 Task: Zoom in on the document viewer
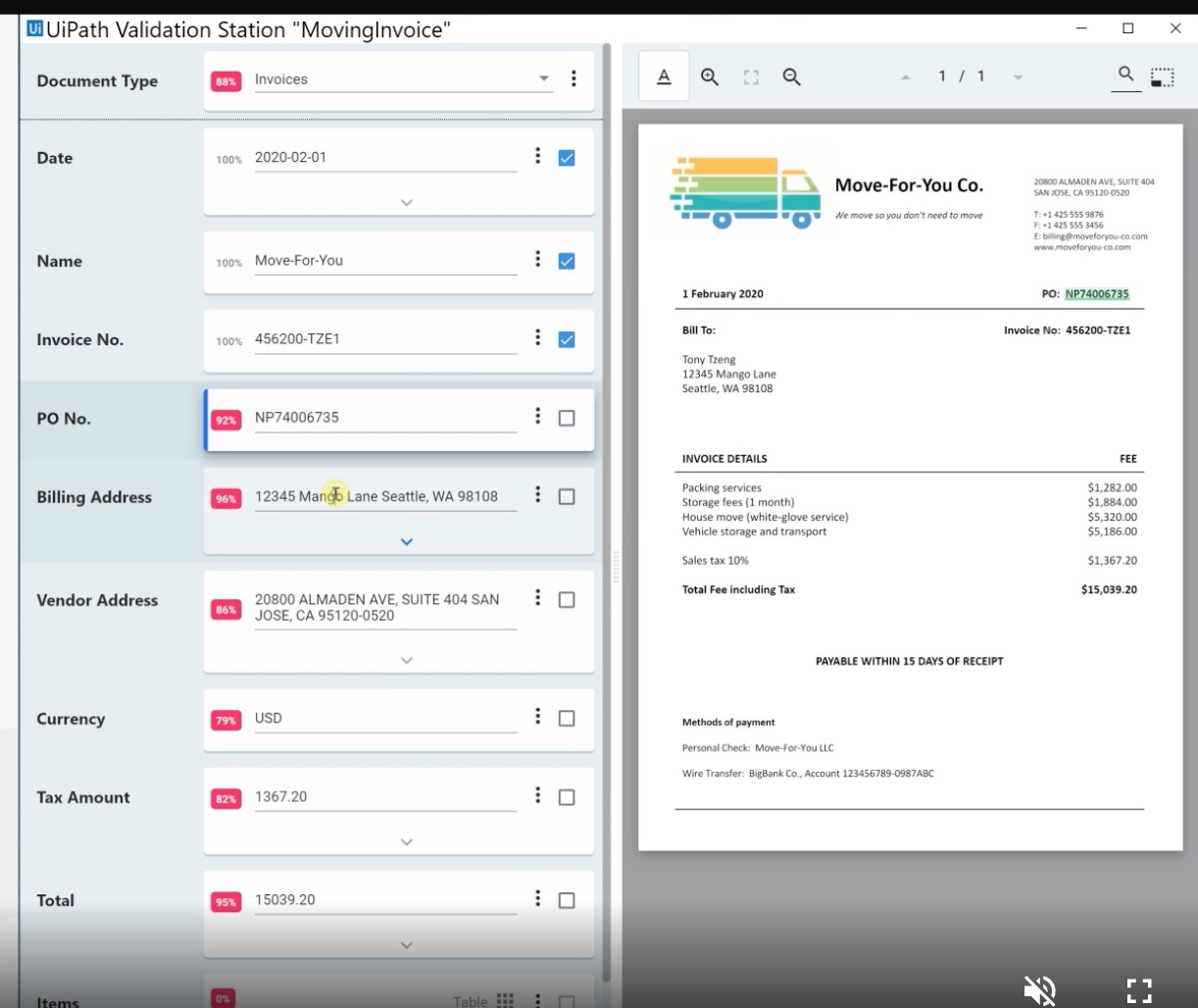710,76
